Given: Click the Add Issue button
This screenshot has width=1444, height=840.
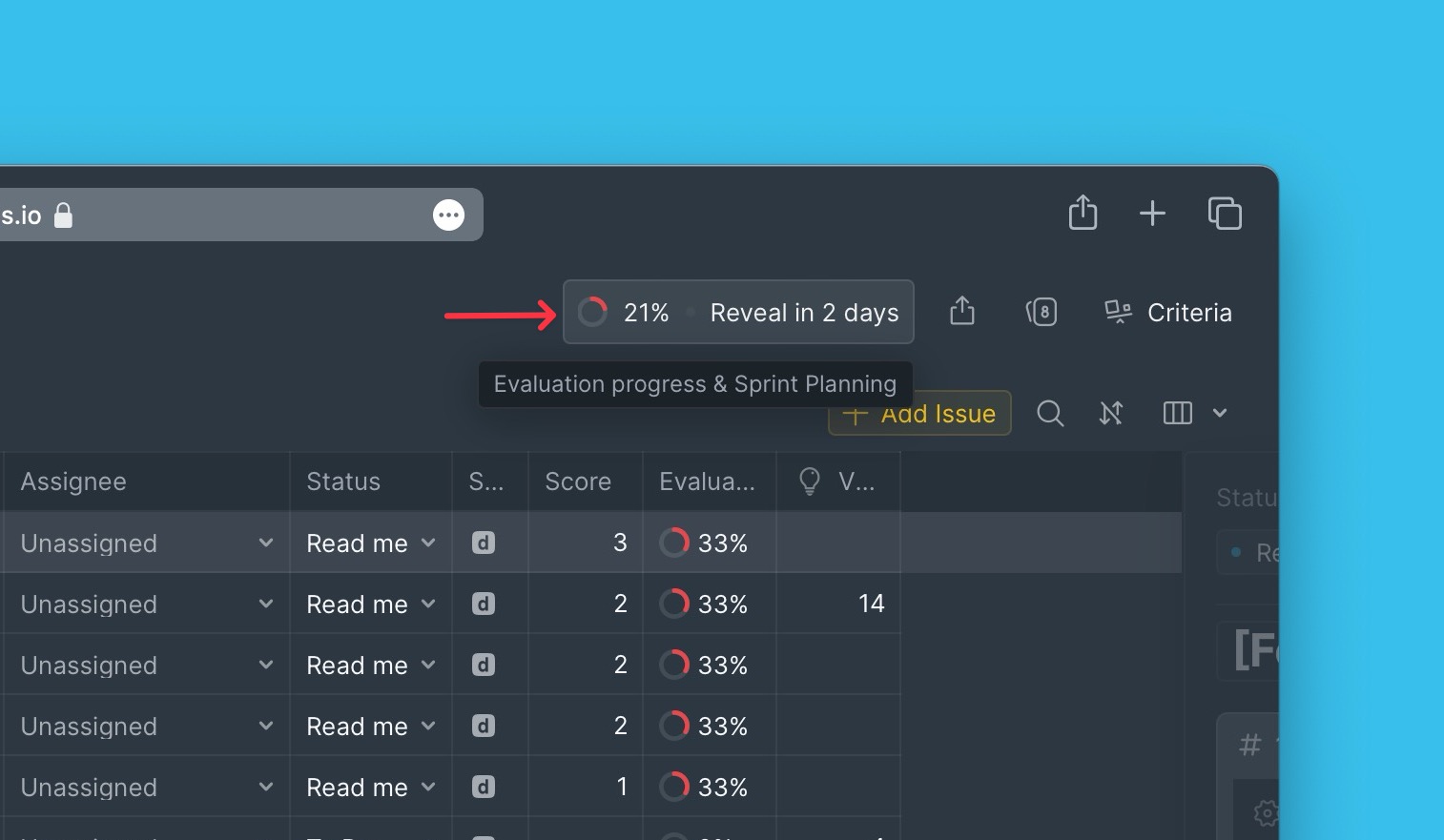Looking at the screenshot, I should pos(918,413).
